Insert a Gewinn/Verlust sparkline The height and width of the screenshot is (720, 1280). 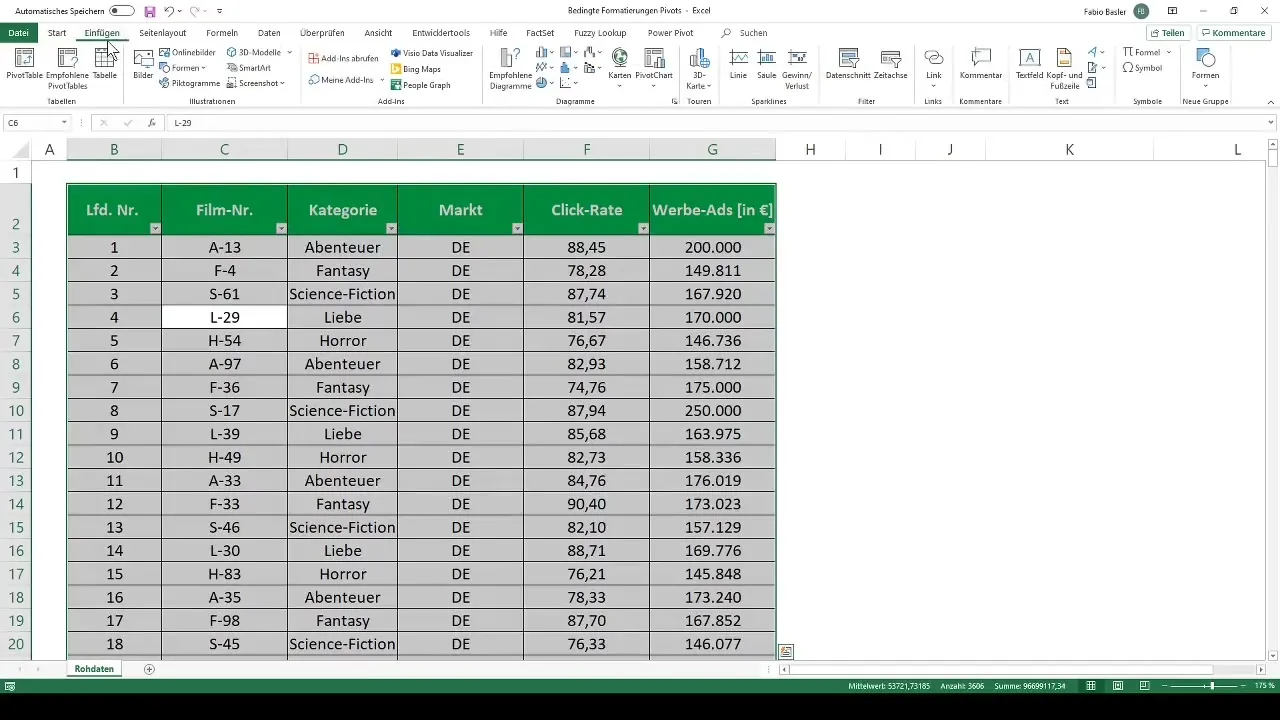[x=797, y=67]
